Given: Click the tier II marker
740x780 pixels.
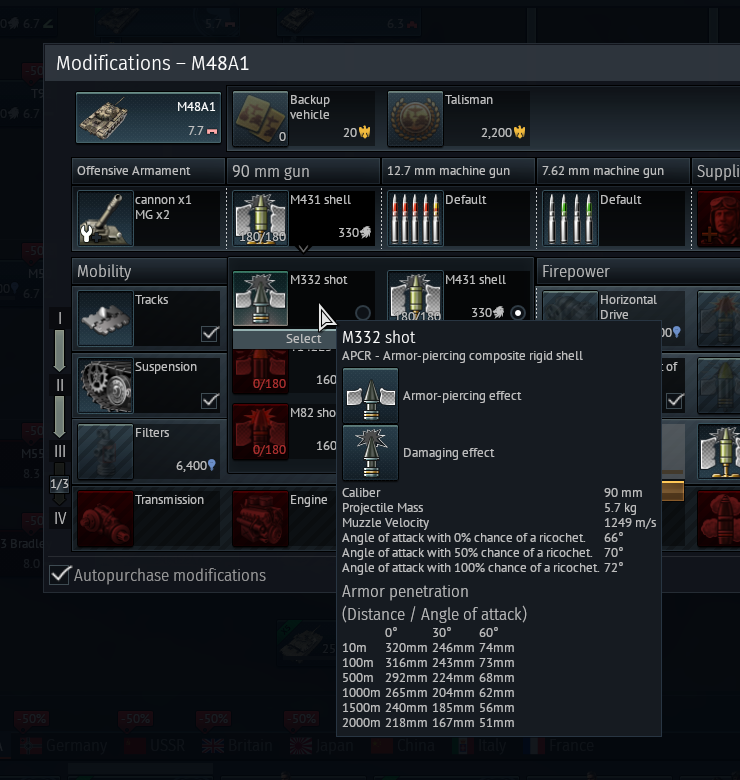Looking at the screenshot, I should click(x=60, y=385).
